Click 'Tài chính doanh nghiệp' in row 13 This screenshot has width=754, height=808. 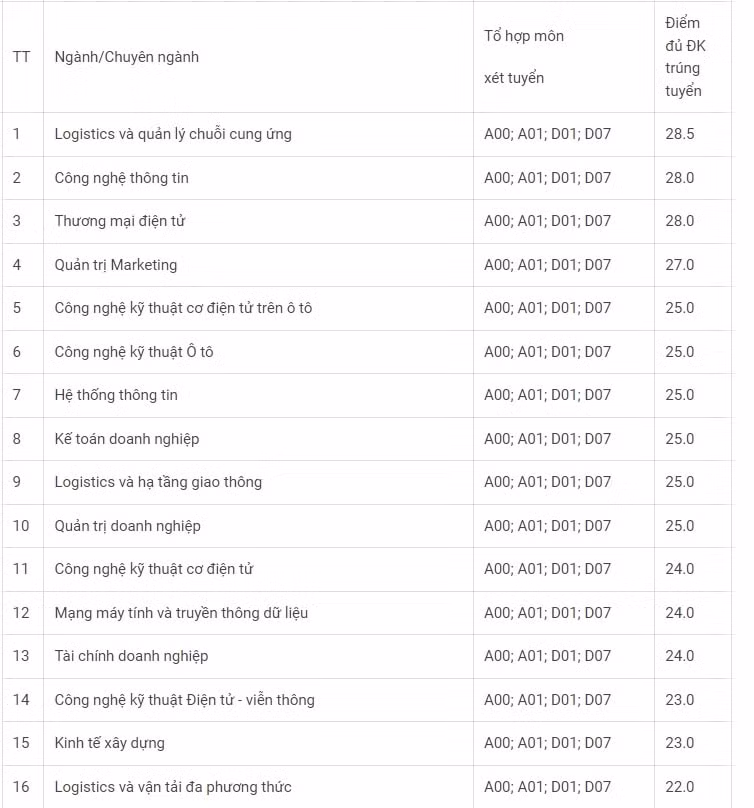[x=131, y=656]
